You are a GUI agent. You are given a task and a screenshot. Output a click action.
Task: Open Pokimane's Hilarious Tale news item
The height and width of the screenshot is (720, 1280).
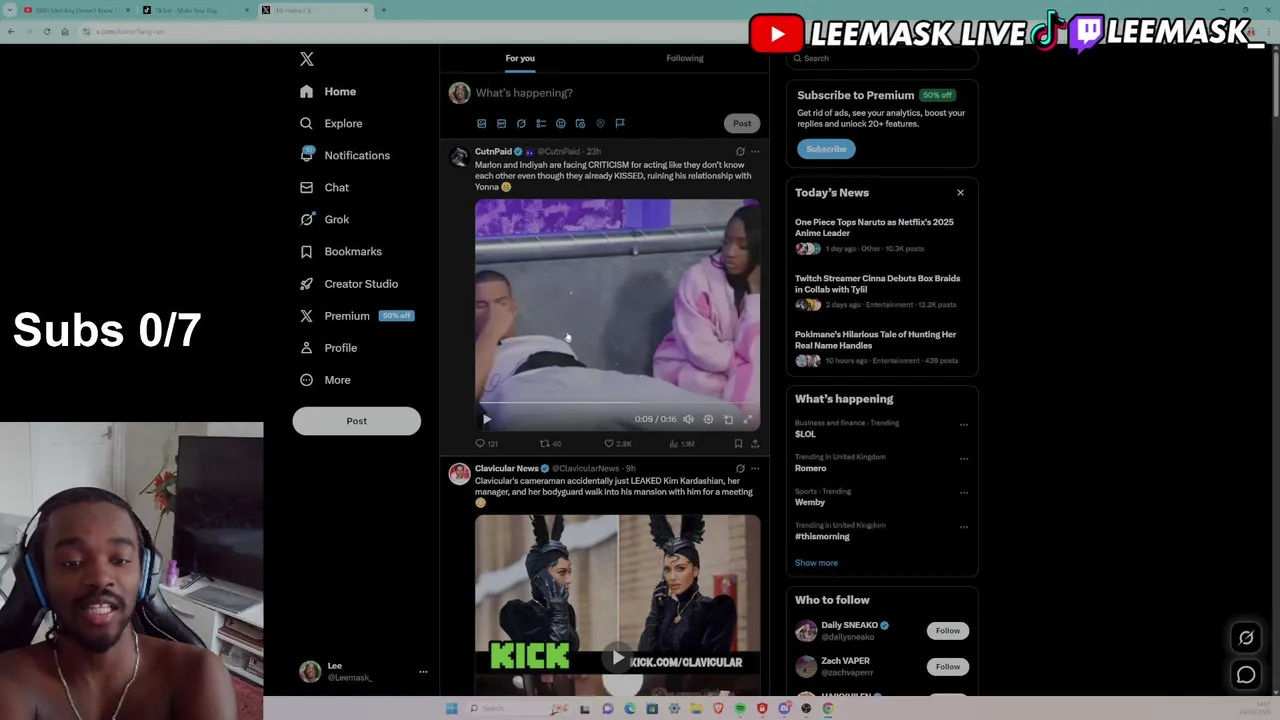click(x=881, y=347)
